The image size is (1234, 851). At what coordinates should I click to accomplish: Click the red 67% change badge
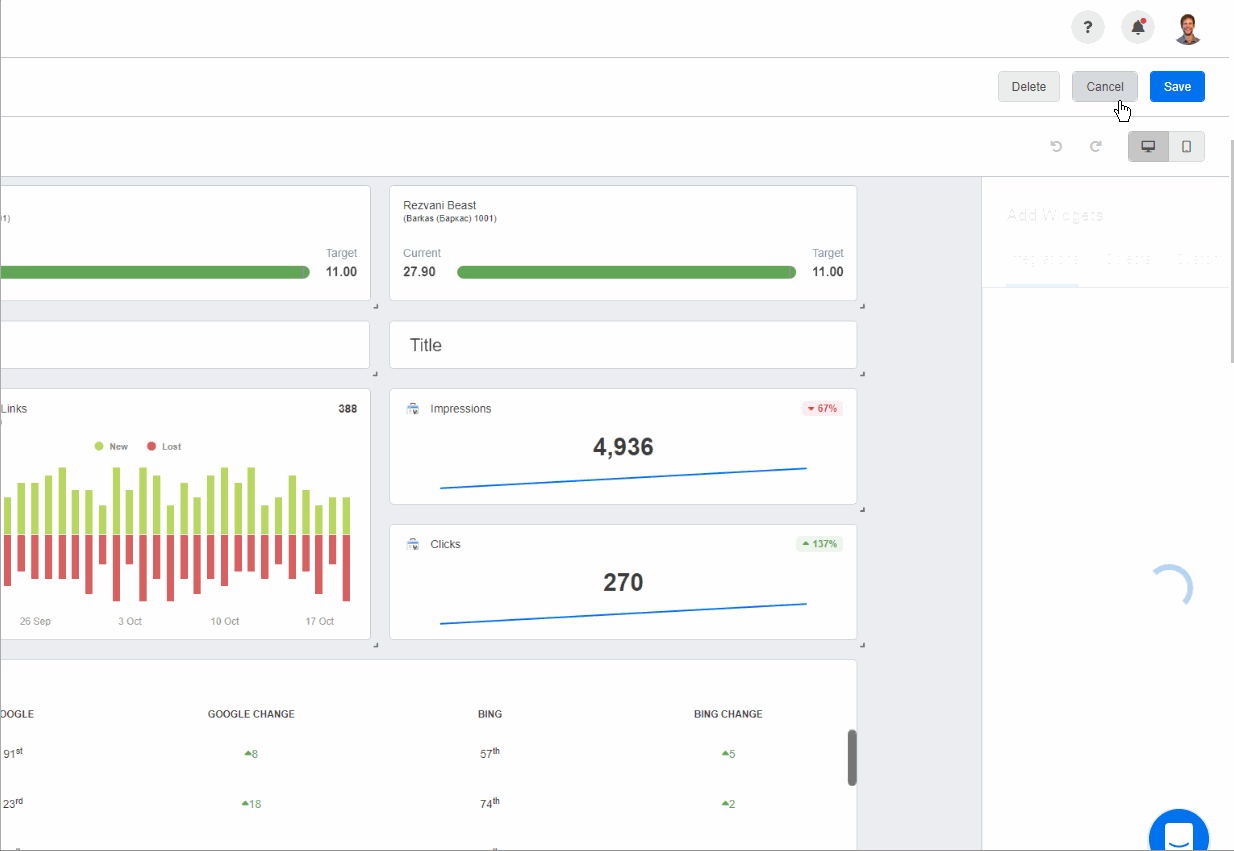tap(822, 409)
